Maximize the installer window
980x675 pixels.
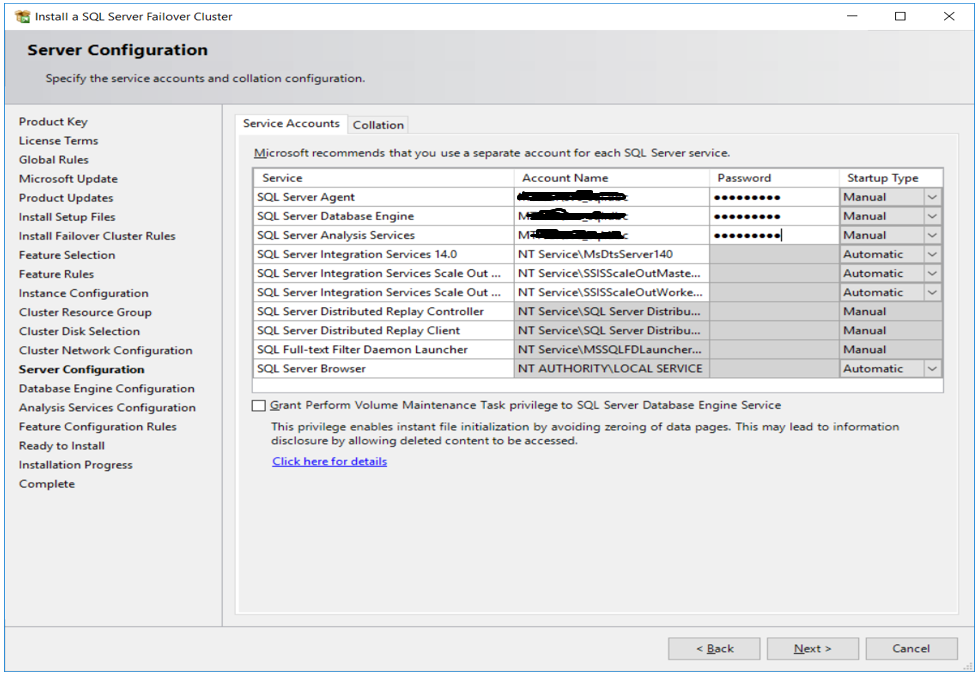point(900,16)
